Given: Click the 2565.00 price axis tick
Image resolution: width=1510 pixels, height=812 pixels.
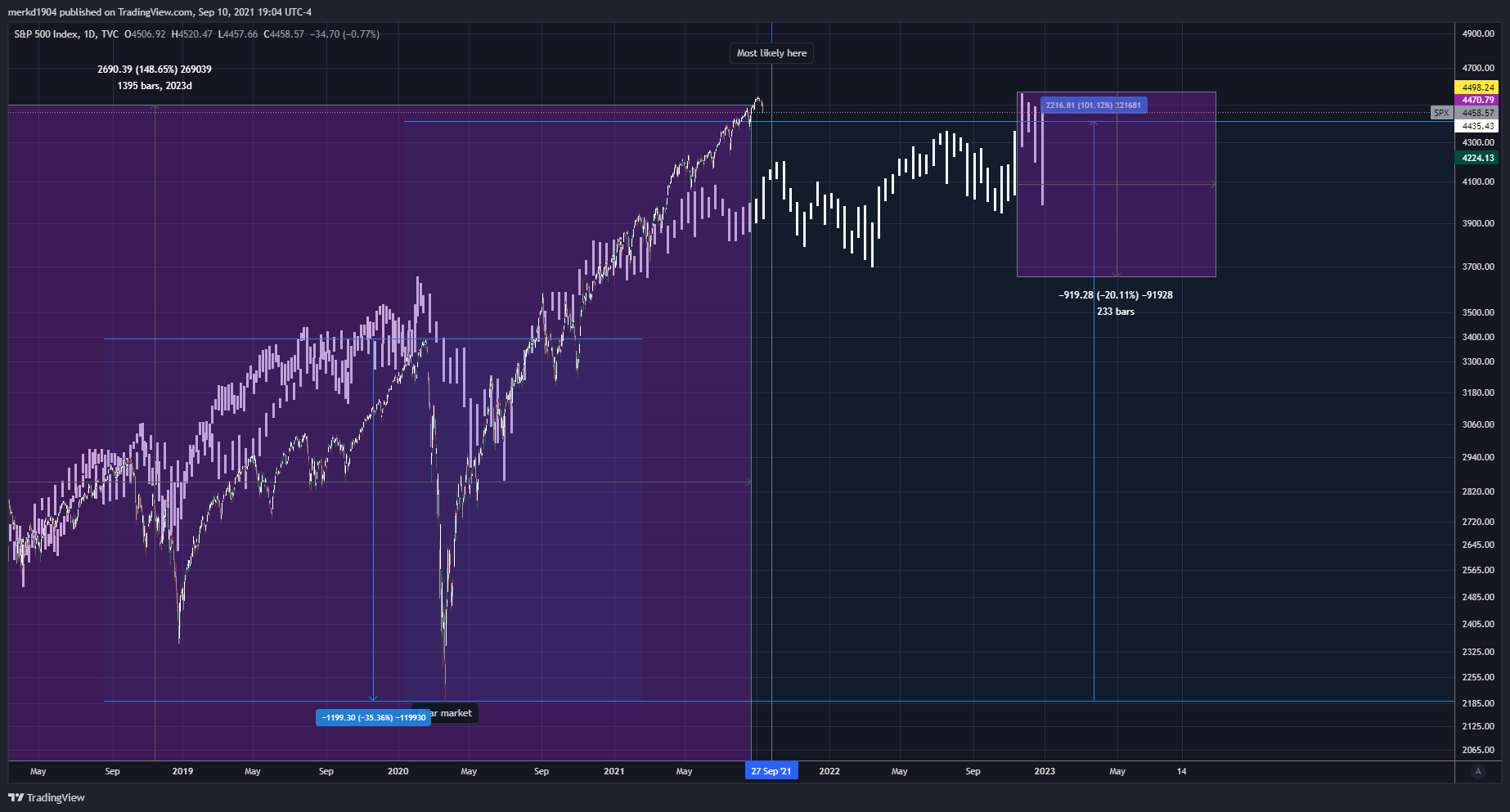Looking at the screenshot, I should (1478, 570).
